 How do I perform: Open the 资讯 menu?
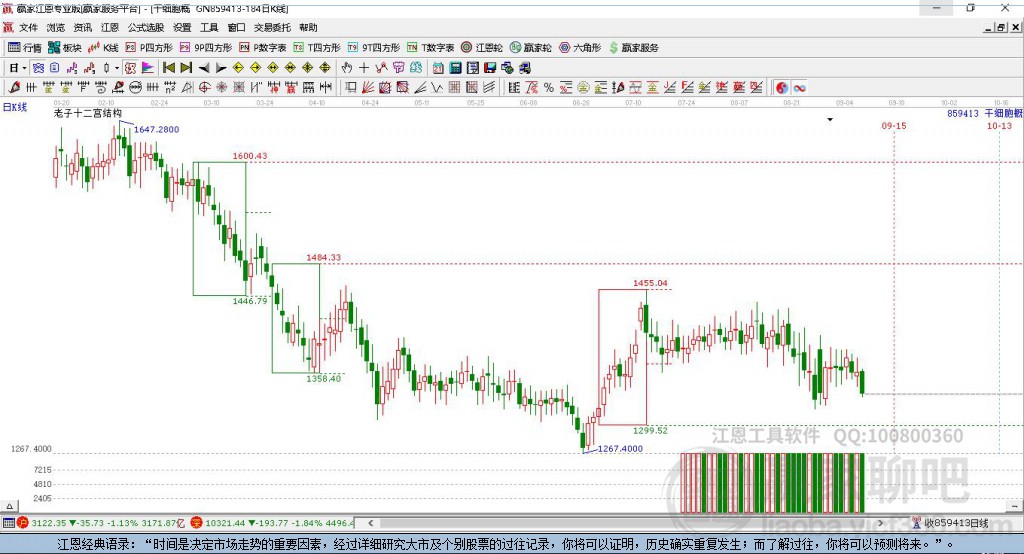pyautogui.click(x=82, y=27)
